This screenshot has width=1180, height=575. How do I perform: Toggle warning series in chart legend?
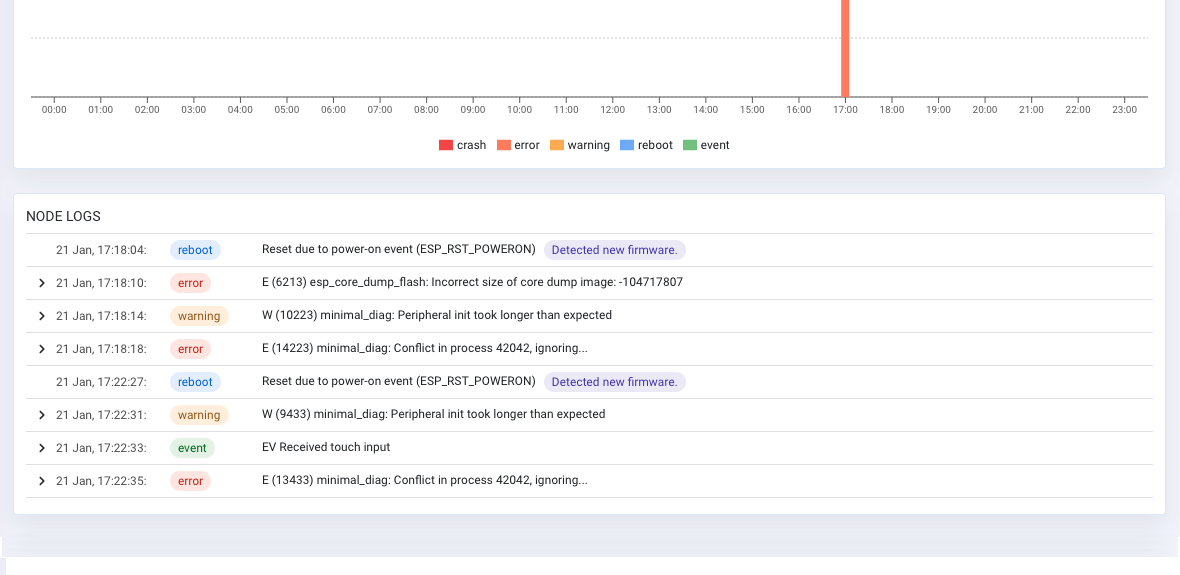pyautogui.click(x=579, y=145)
